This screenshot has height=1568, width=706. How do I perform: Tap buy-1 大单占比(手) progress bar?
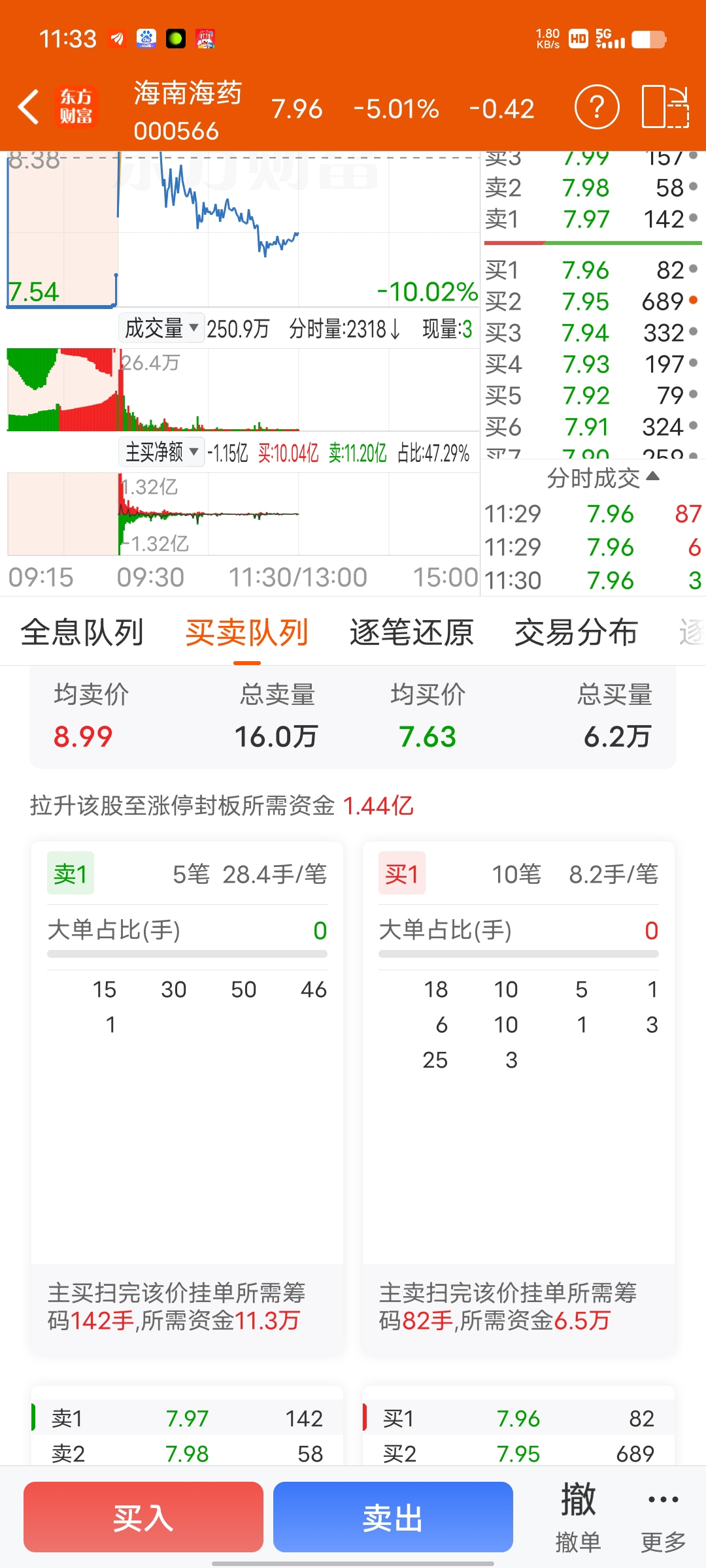[x=518, y=954]
